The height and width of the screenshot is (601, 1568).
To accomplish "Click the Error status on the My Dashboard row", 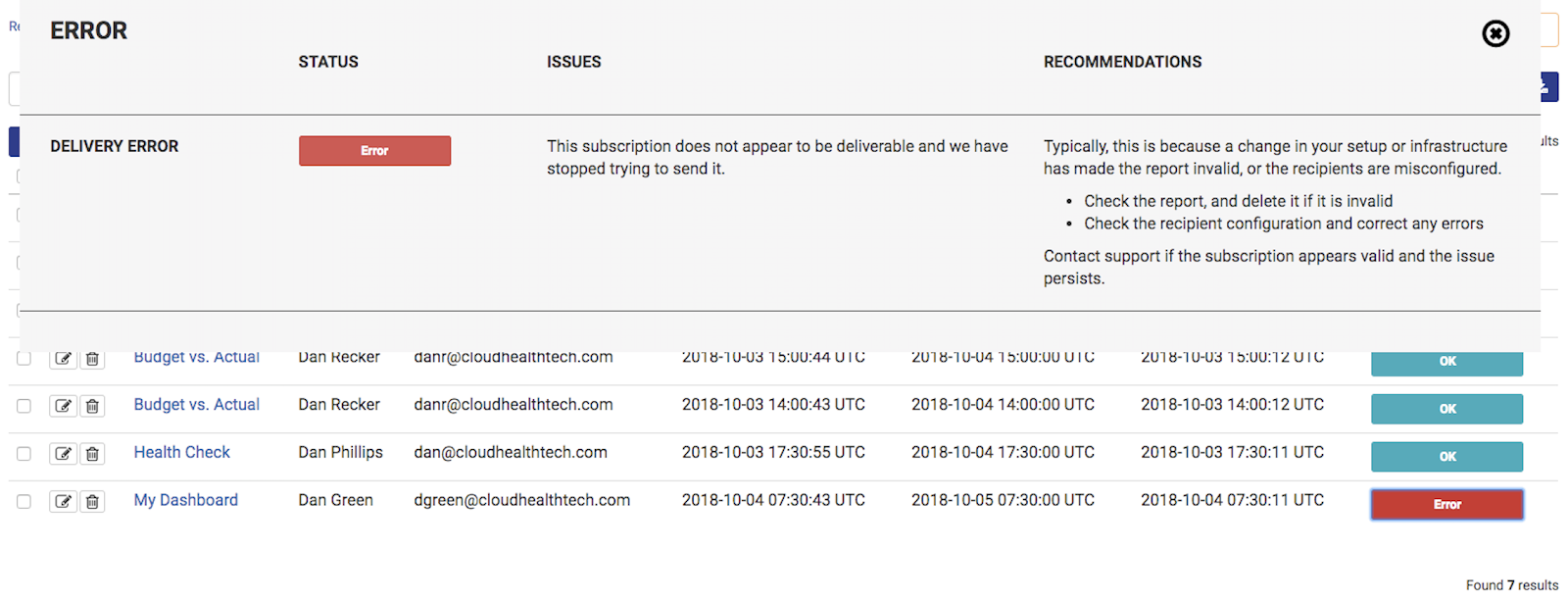I will pyautogui.click(x=1446, y=504).
